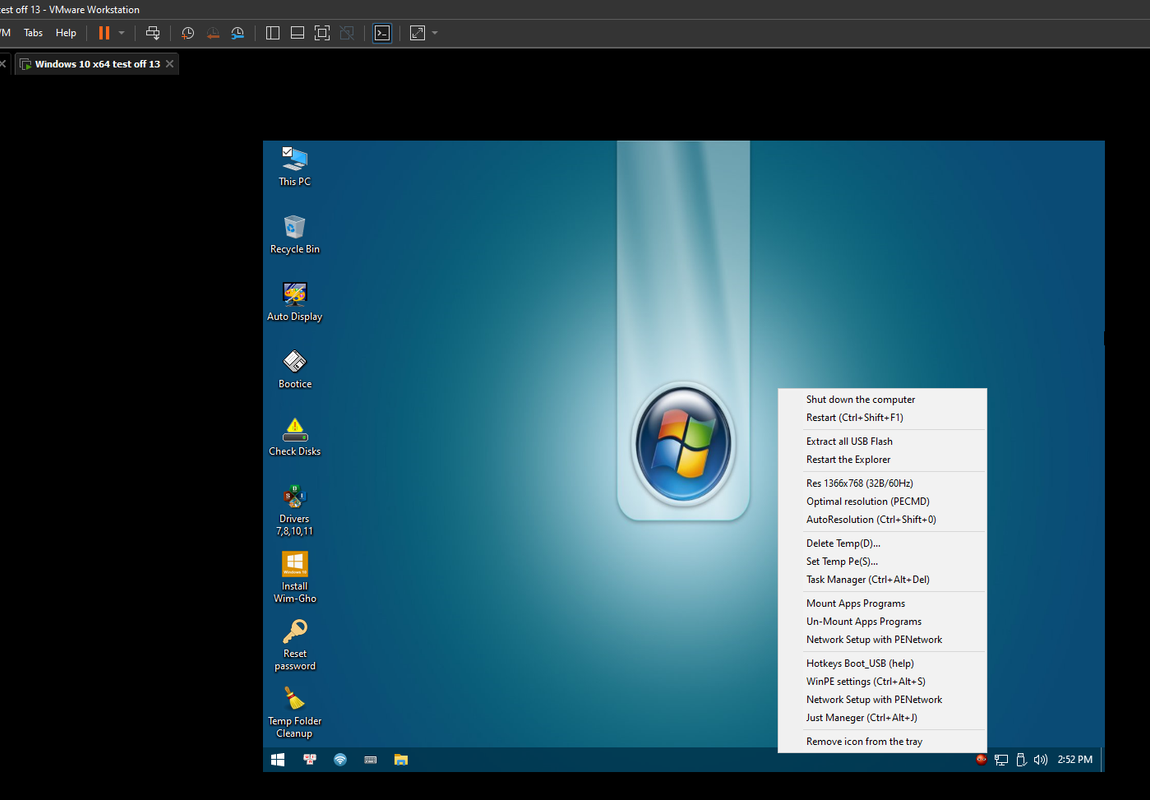1150x800 pixels.
Task: Close the Windows 10 x64 test off 13 tab
Action: click(169, 64)
